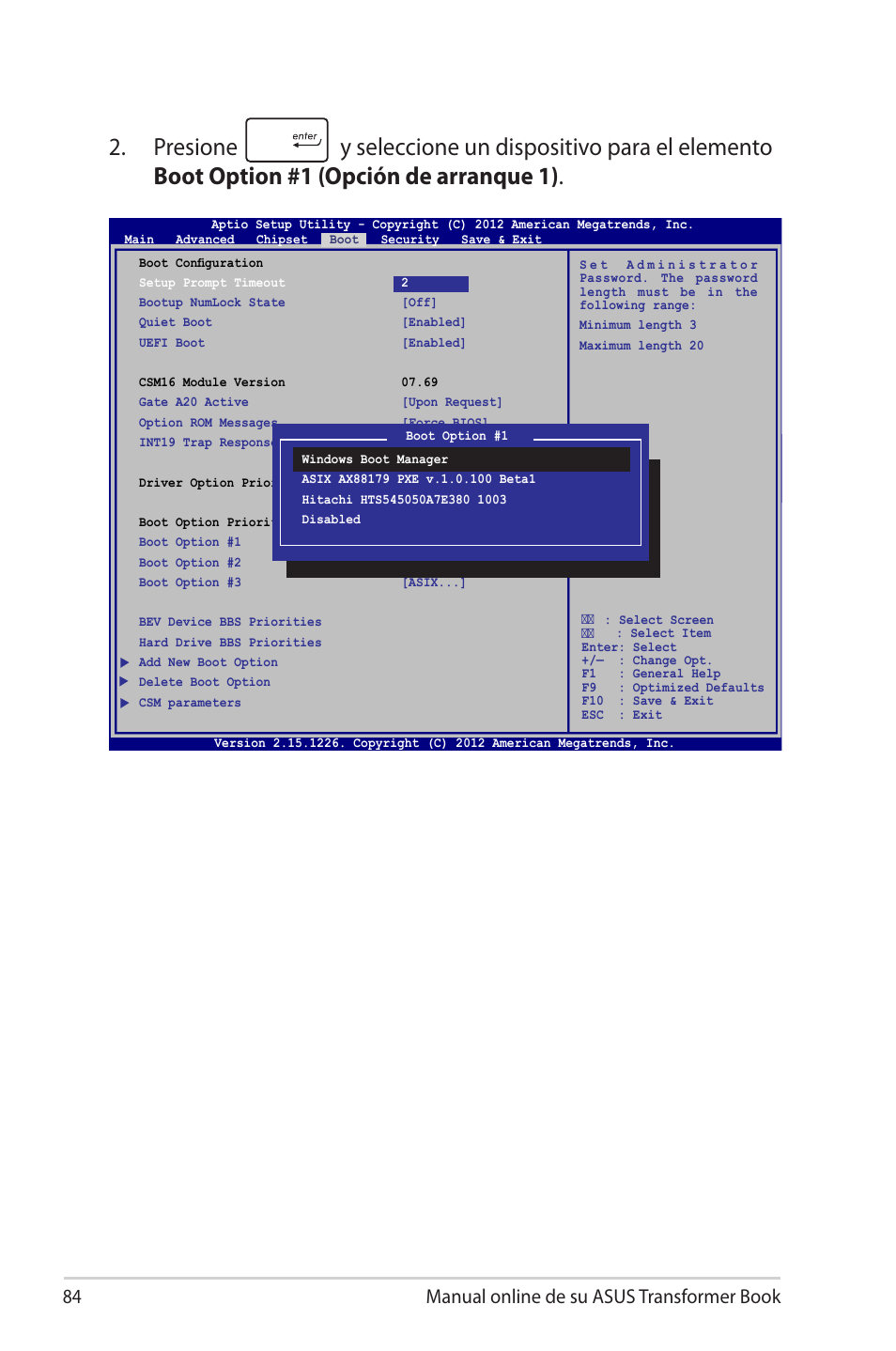Click F1 General Help line
The image size is (896, 1351).
point(651,674)
